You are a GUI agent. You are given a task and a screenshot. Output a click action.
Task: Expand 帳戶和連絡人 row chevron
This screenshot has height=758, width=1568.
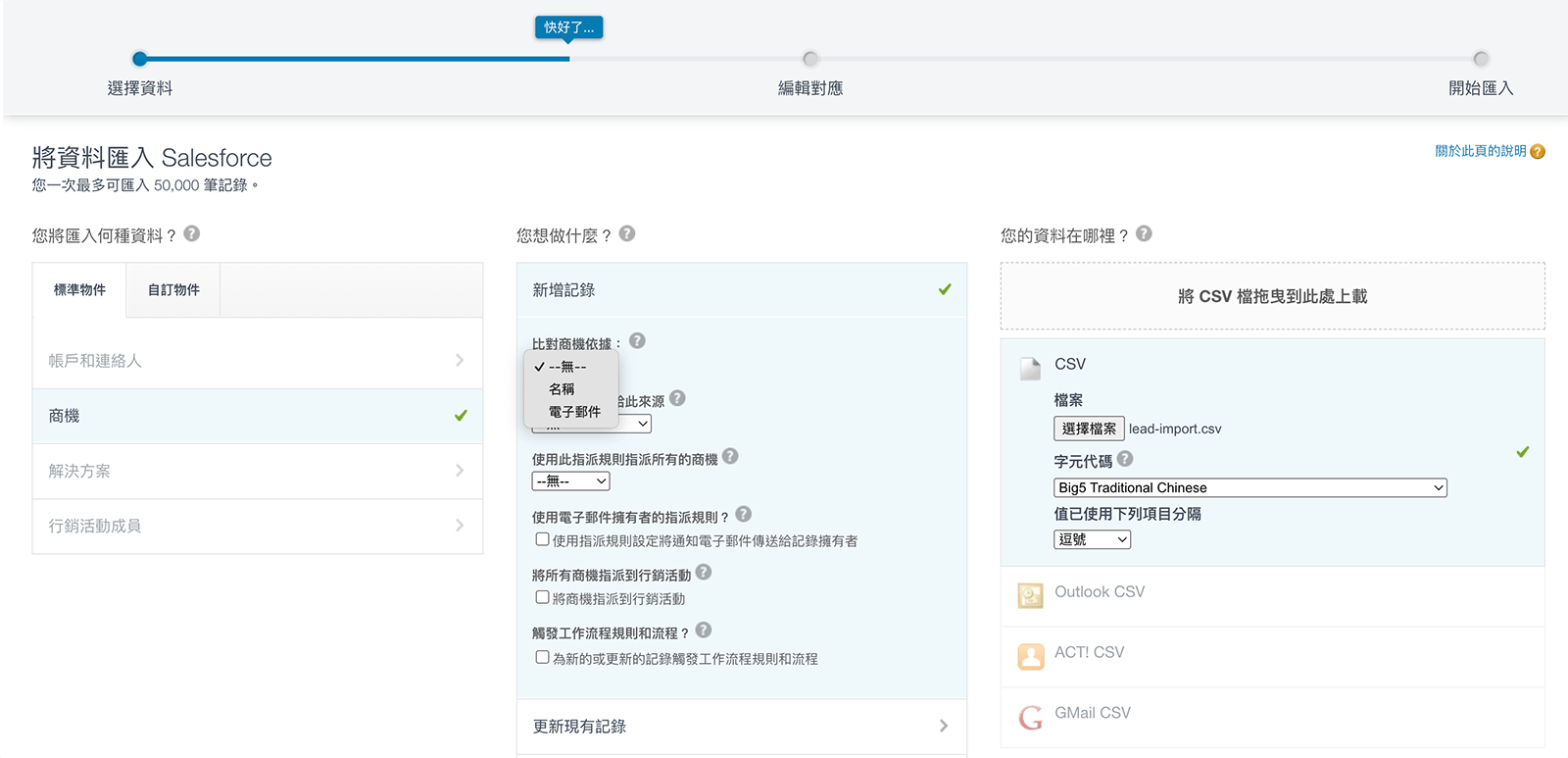coord(460,360)
